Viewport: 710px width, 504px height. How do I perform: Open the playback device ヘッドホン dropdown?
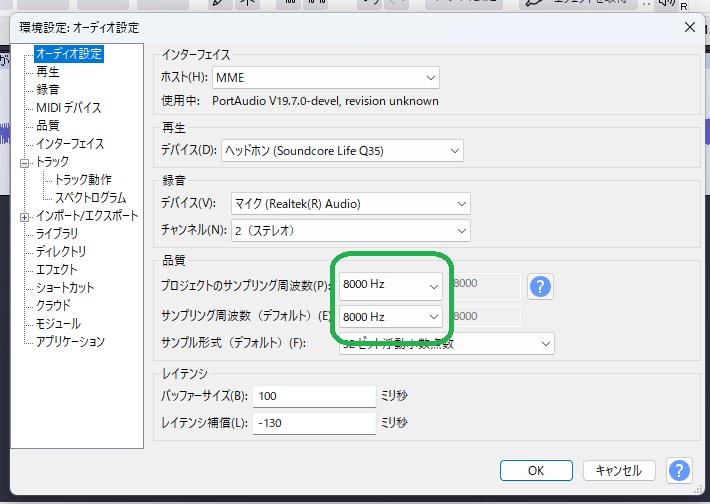point(342,151)
